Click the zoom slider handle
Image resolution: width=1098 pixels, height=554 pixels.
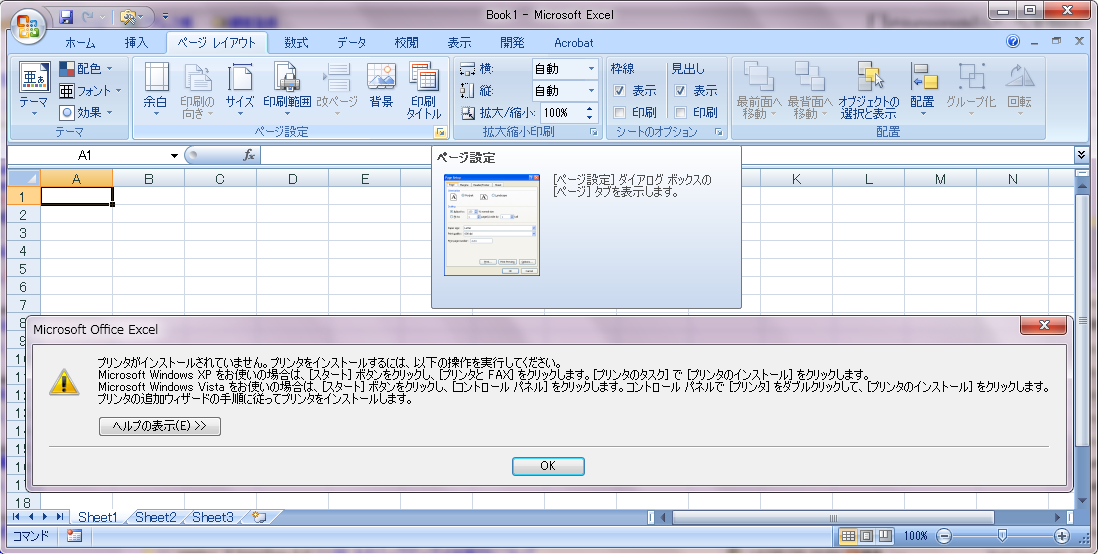pos(1002,536)
